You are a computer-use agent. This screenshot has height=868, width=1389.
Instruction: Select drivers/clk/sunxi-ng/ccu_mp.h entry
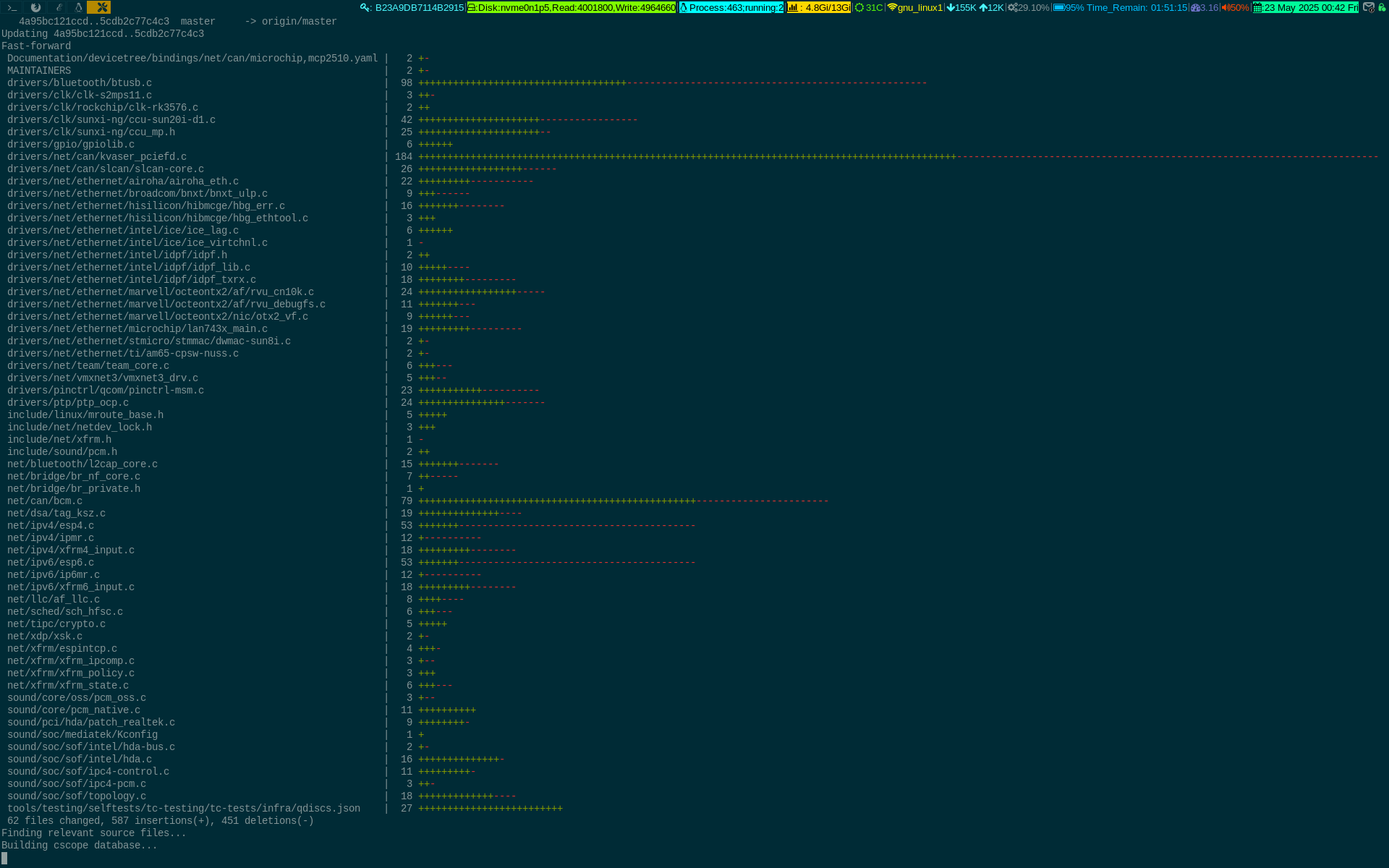click(91, 132)
